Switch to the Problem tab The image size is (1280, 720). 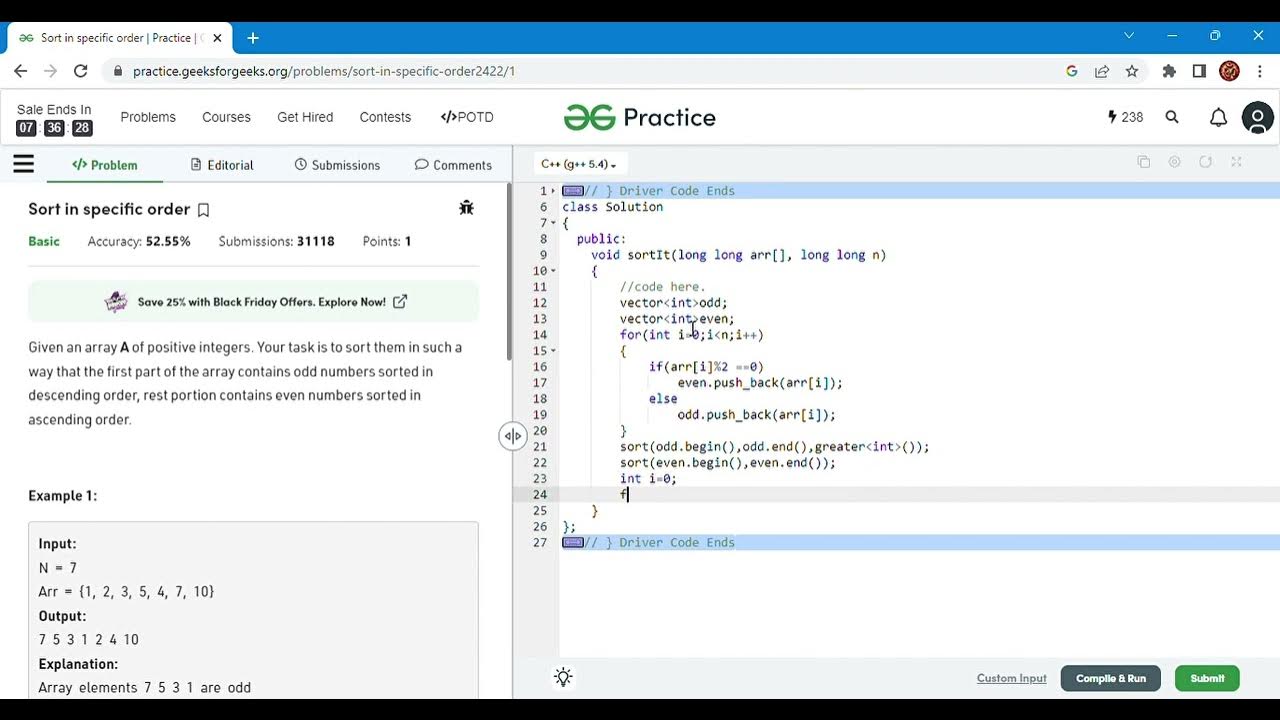(x=105, y=165)
